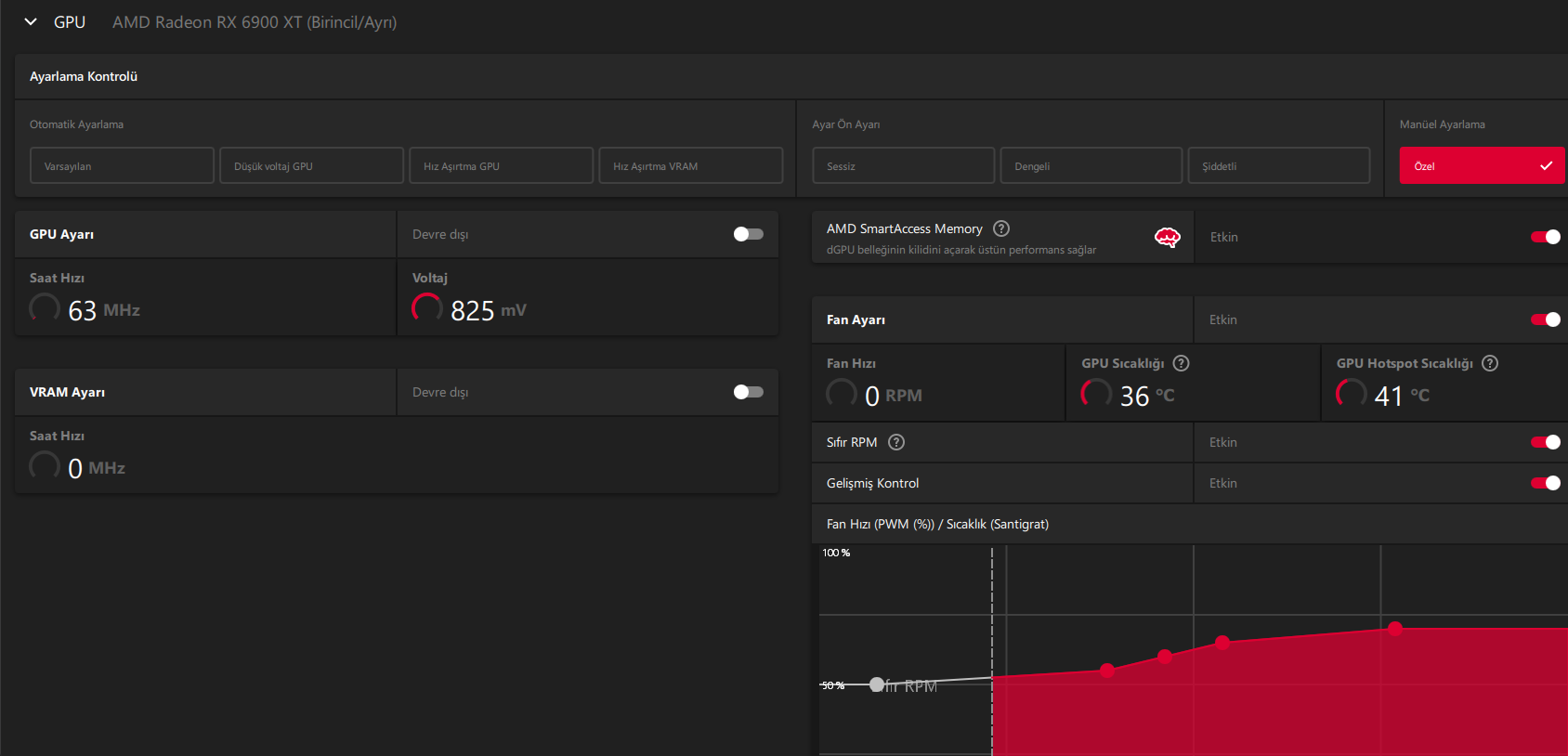
Task: Choose the Düşük voltaj GPU preset
Action: (x=311, y=166)
